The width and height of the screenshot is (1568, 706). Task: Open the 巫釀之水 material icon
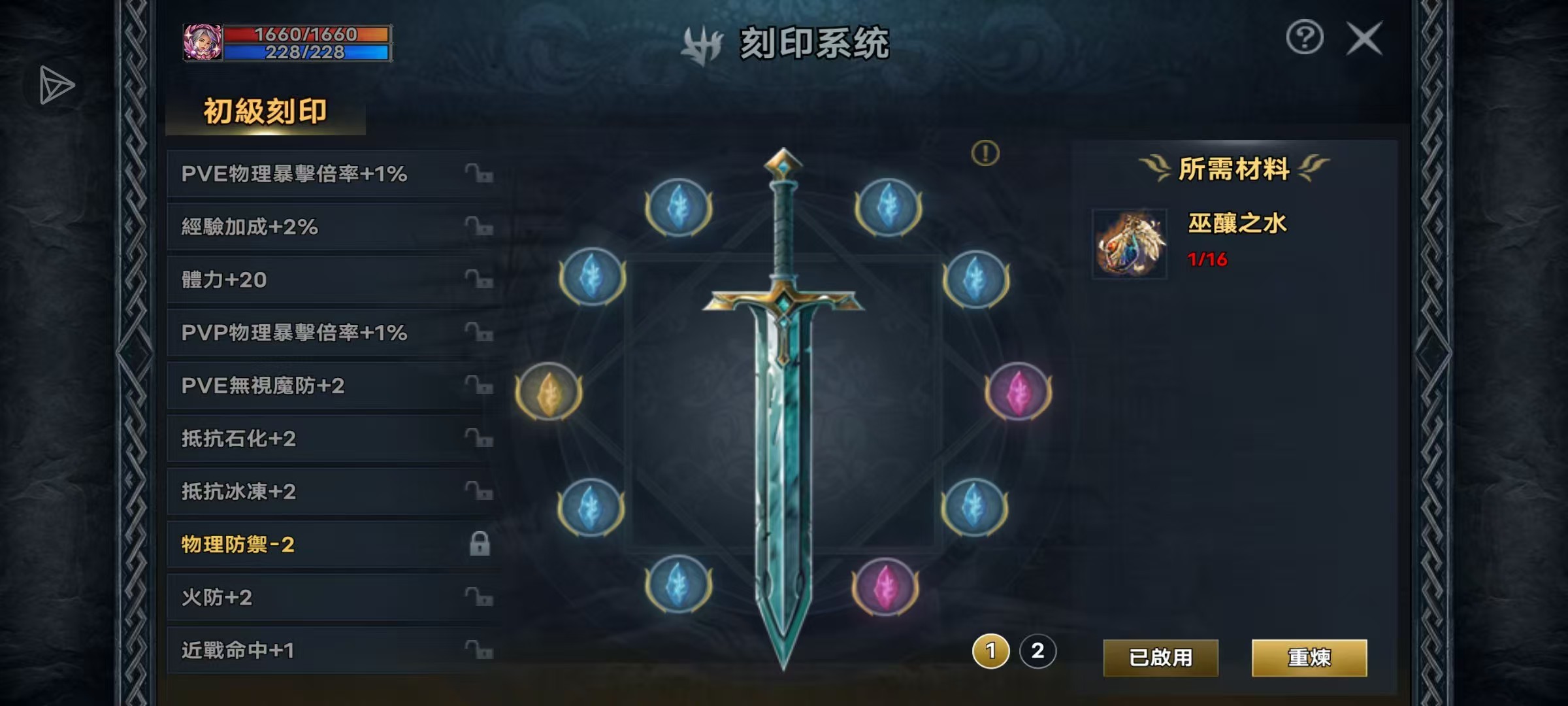click(1130, 244)
